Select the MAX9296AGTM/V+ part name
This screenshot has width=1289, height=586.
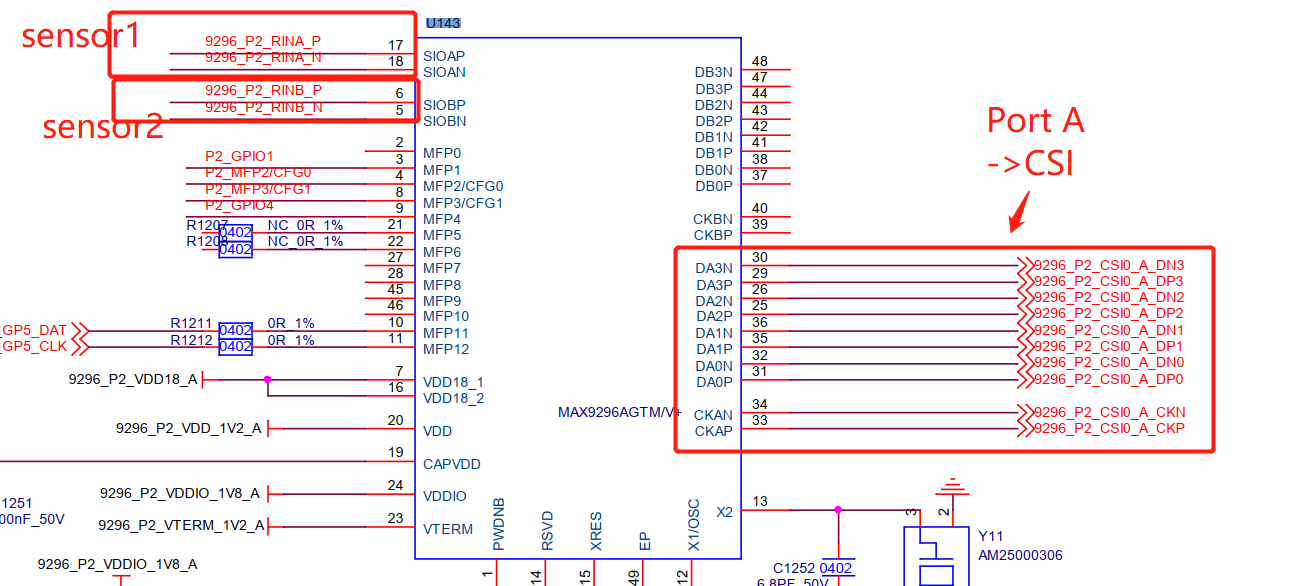[620, 412]
